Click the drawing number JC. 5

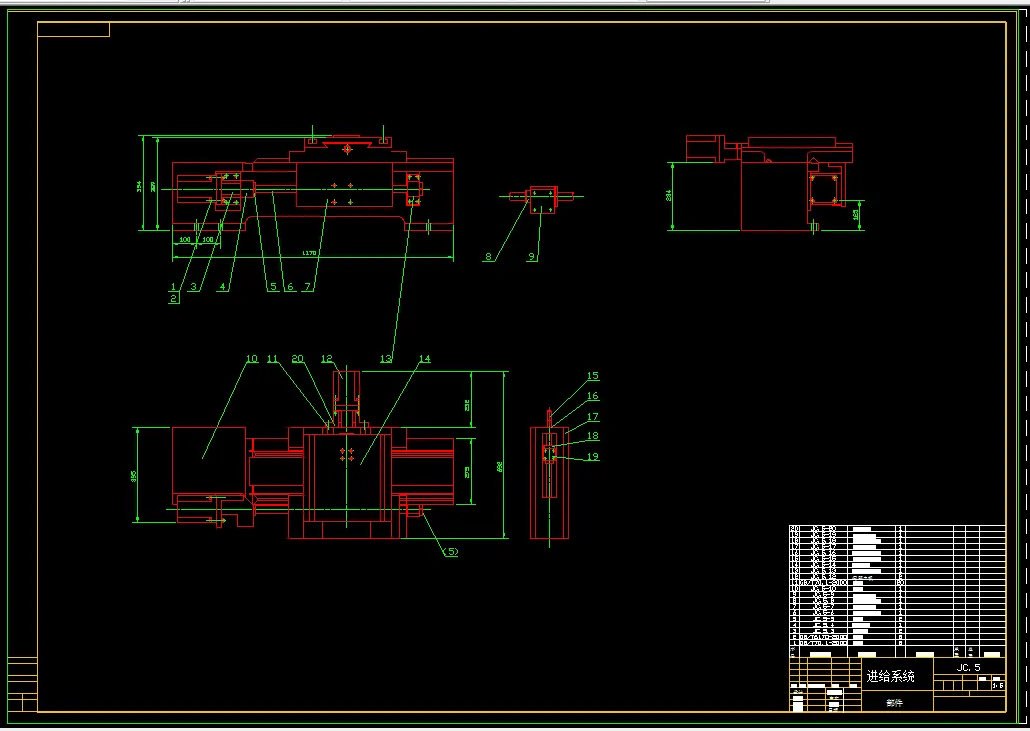click(x=968, y=667)
